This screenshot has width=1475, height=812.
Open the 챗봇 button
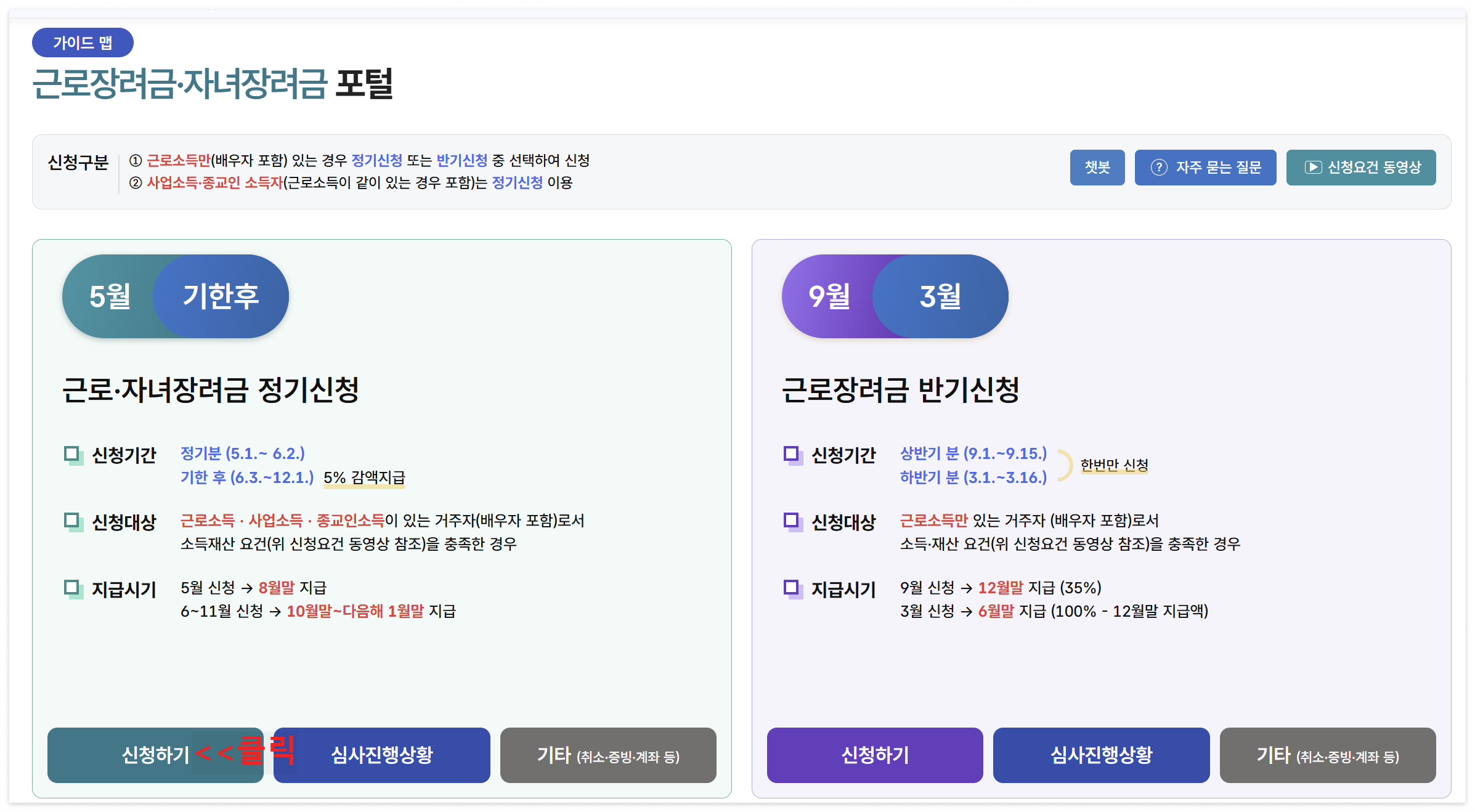1097,168
